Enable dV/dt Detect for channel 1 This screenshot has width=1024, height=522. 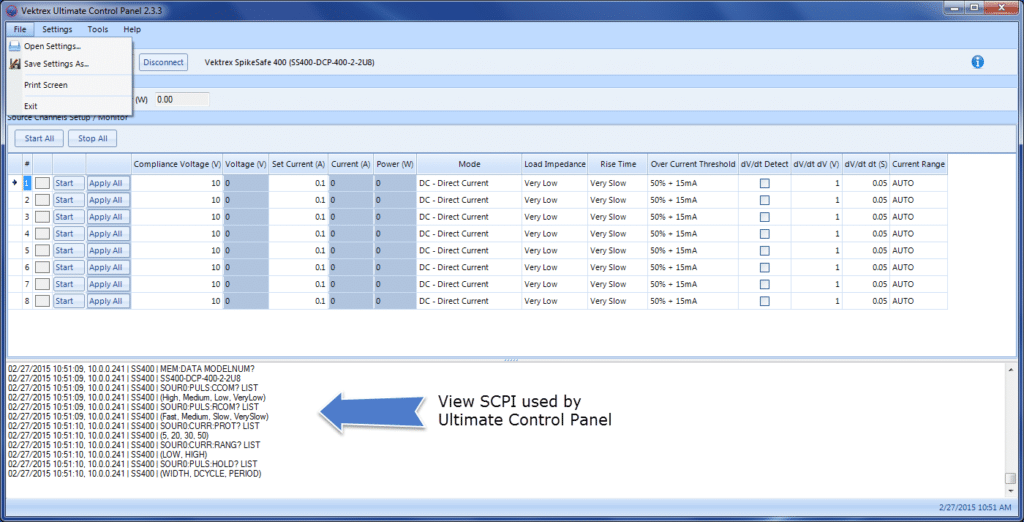click(x=765, y=183)
